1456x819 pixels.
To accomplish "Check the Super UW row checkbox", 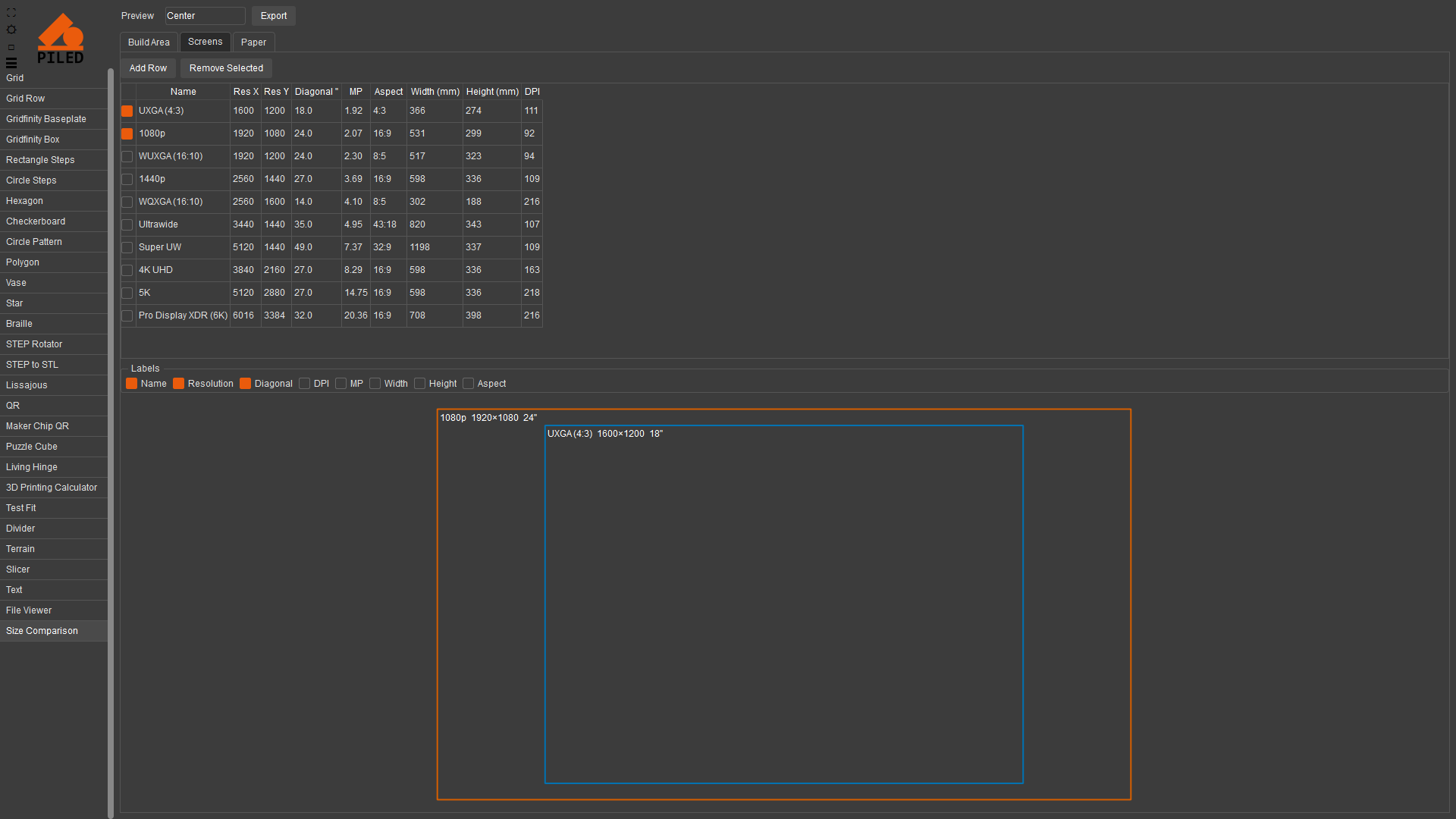I will (127, 248).
